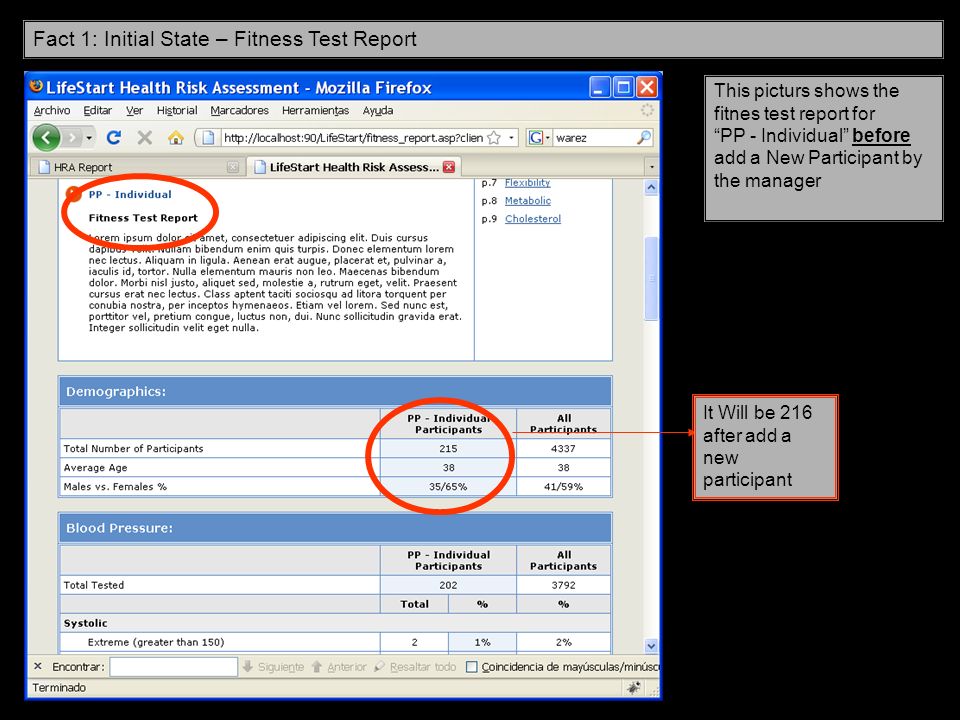
Task: Click the Average Age row label
Action: [x=96, y=467]
